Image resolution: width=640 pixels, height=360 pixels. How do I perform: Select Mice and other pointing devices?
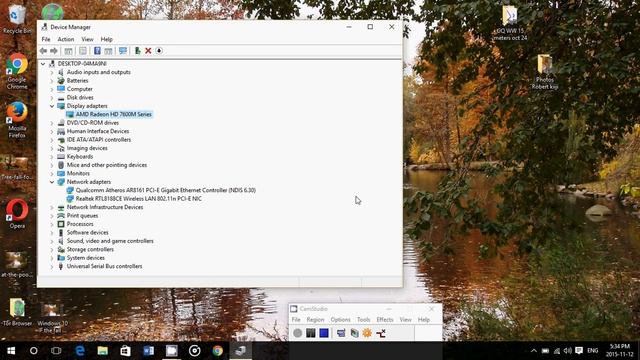(107, 165)
